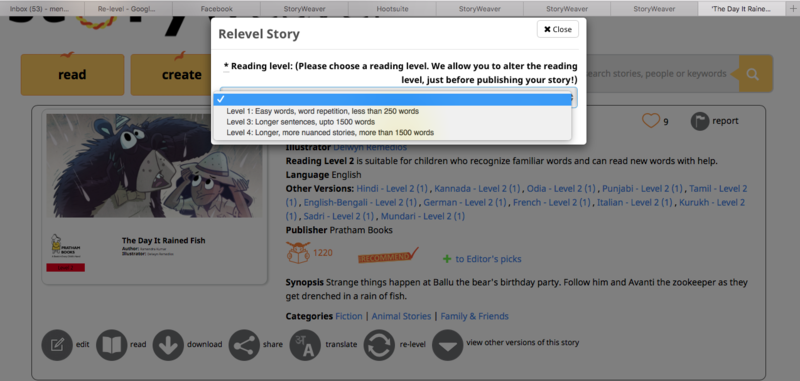This screenshot has width=800, height=381.
Task: Click the orange search magnifier button
Action: pyautogui.click(x=754, y=74)
